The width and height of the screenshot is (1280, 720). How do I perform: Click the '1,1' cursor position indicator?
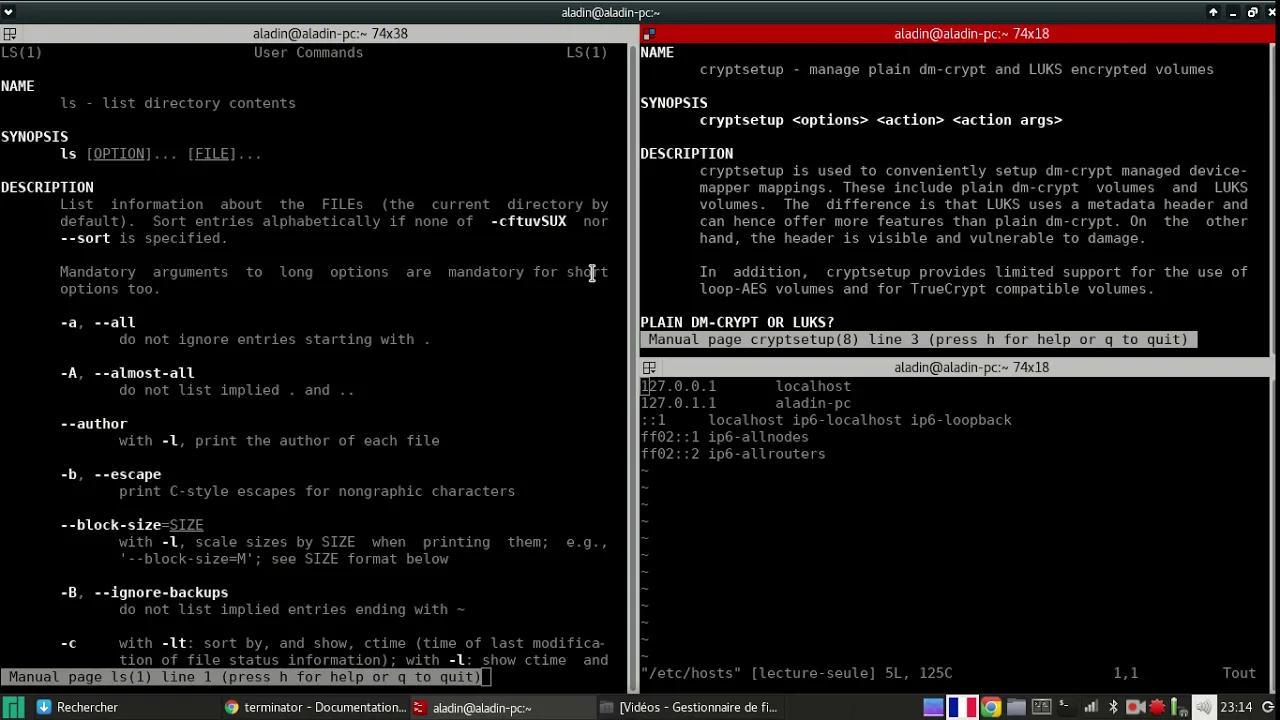[1125, 673]
